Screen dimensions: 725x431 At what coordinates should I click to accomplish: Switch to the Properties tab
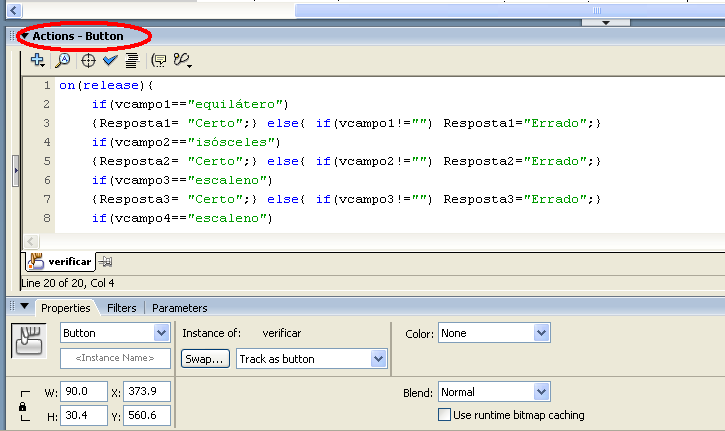(x=66, y=308)
